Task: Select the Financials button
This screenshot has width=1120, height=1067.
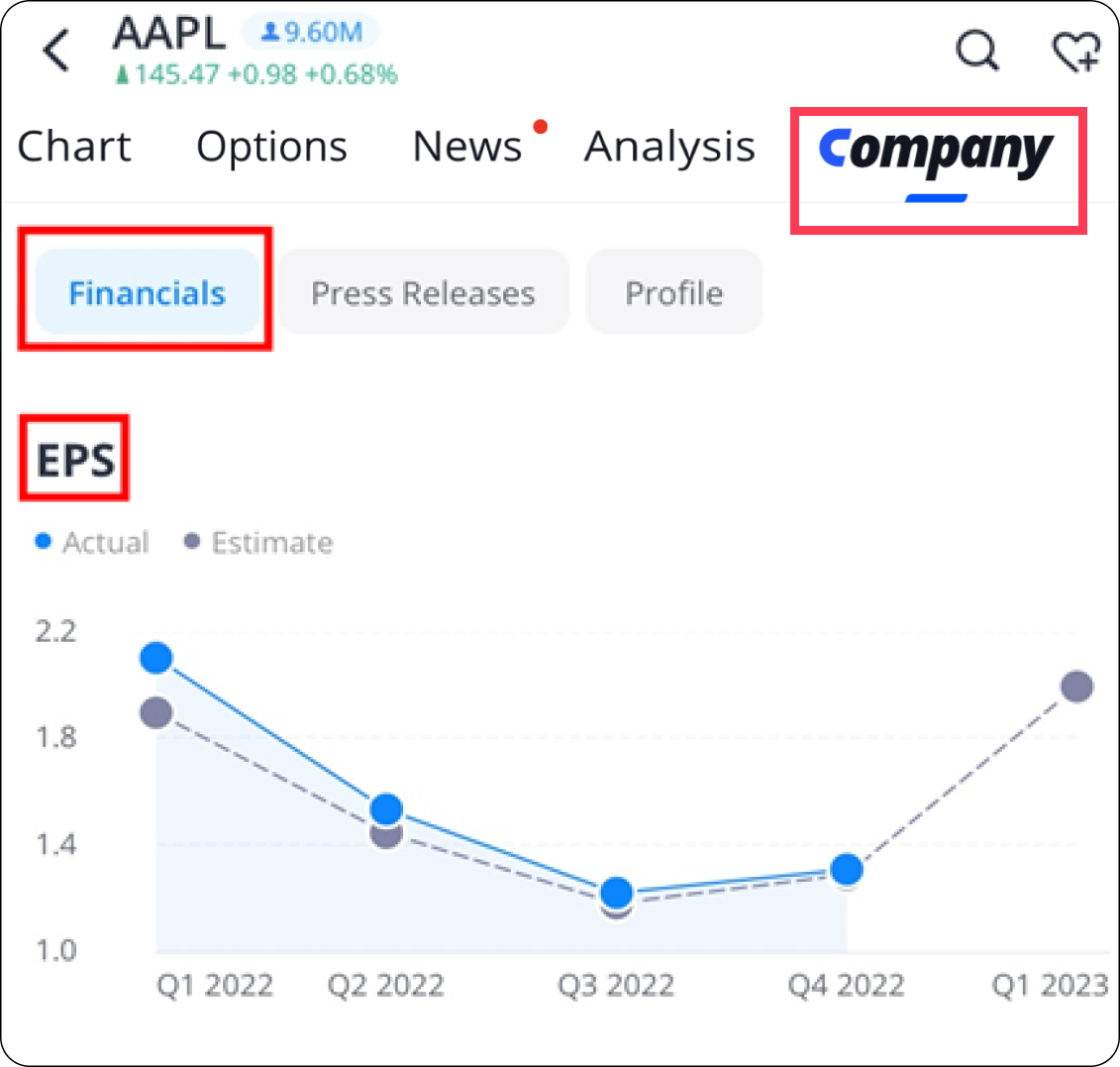Action: point(147,293)
